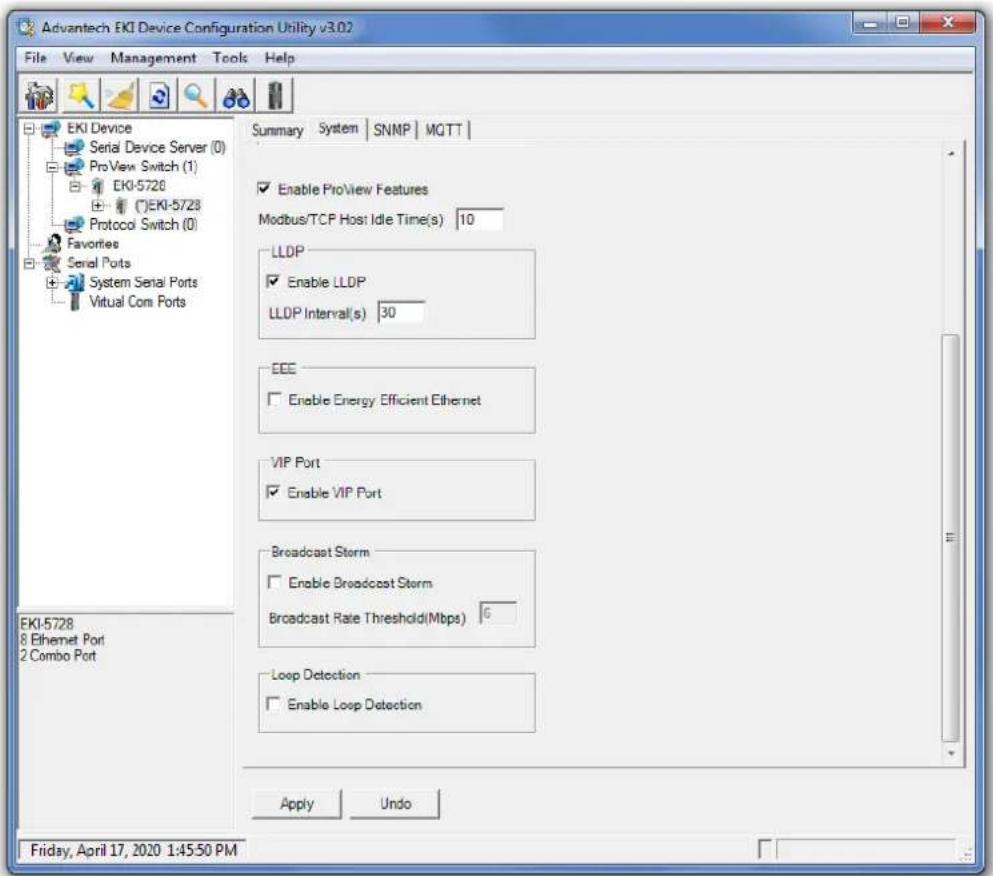Viewport: 993px width, 876px height.
Task: Collapse the EKI-5728 node without an asterisk
Action: (75, 186)
